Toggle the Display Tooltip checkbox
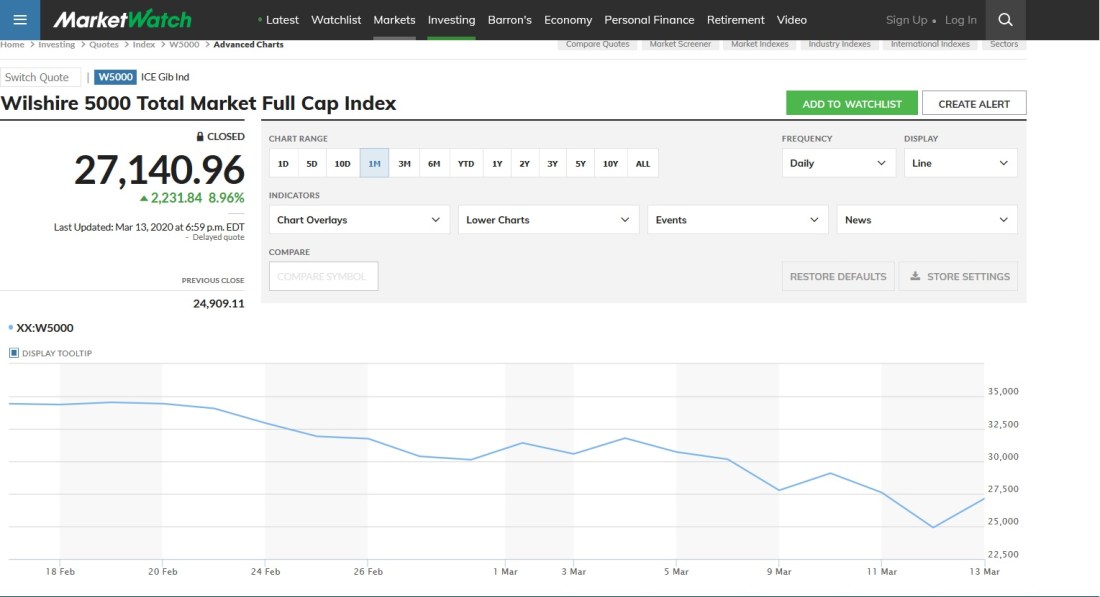 [14, 353]
